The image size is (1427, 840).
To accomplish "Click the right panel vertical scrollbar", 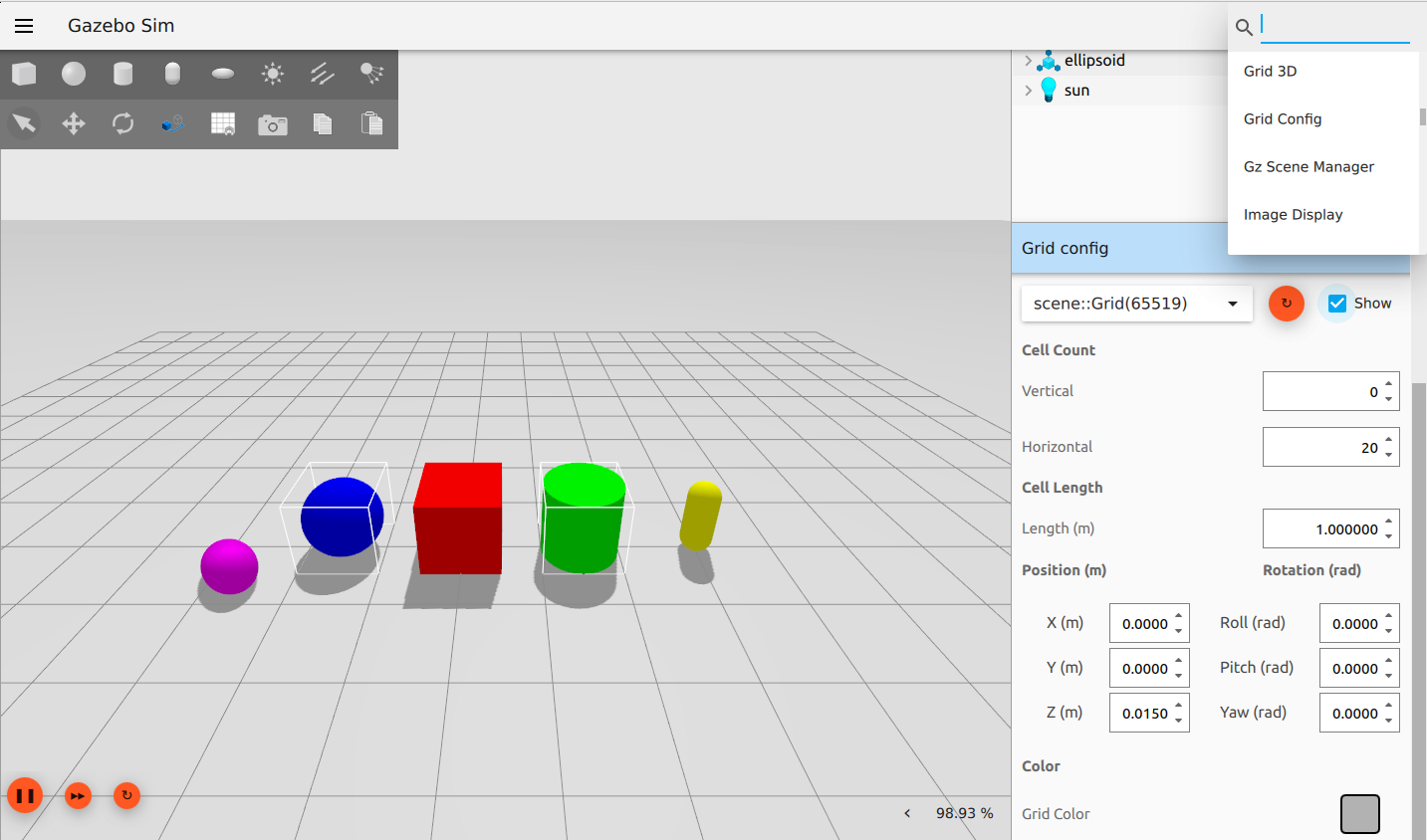I will point(1419,611).
